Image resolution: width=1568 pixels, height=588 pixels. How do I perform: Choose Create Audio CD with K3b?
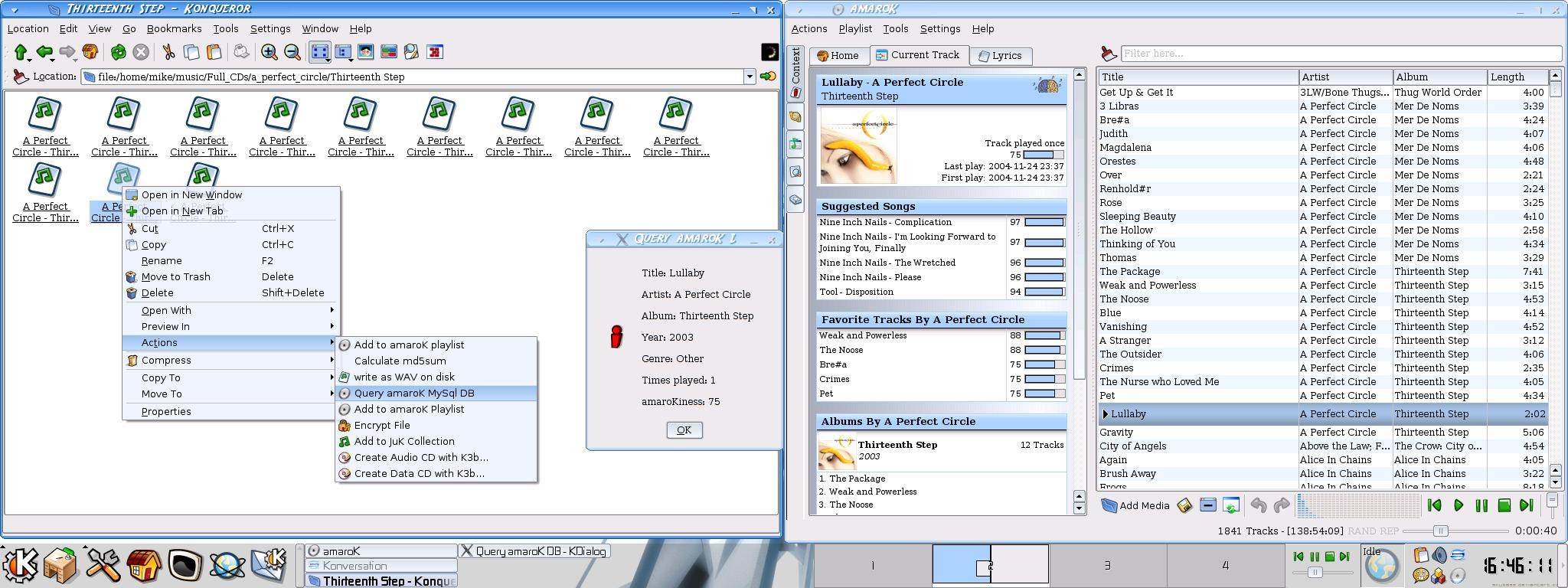click(436, 457)
